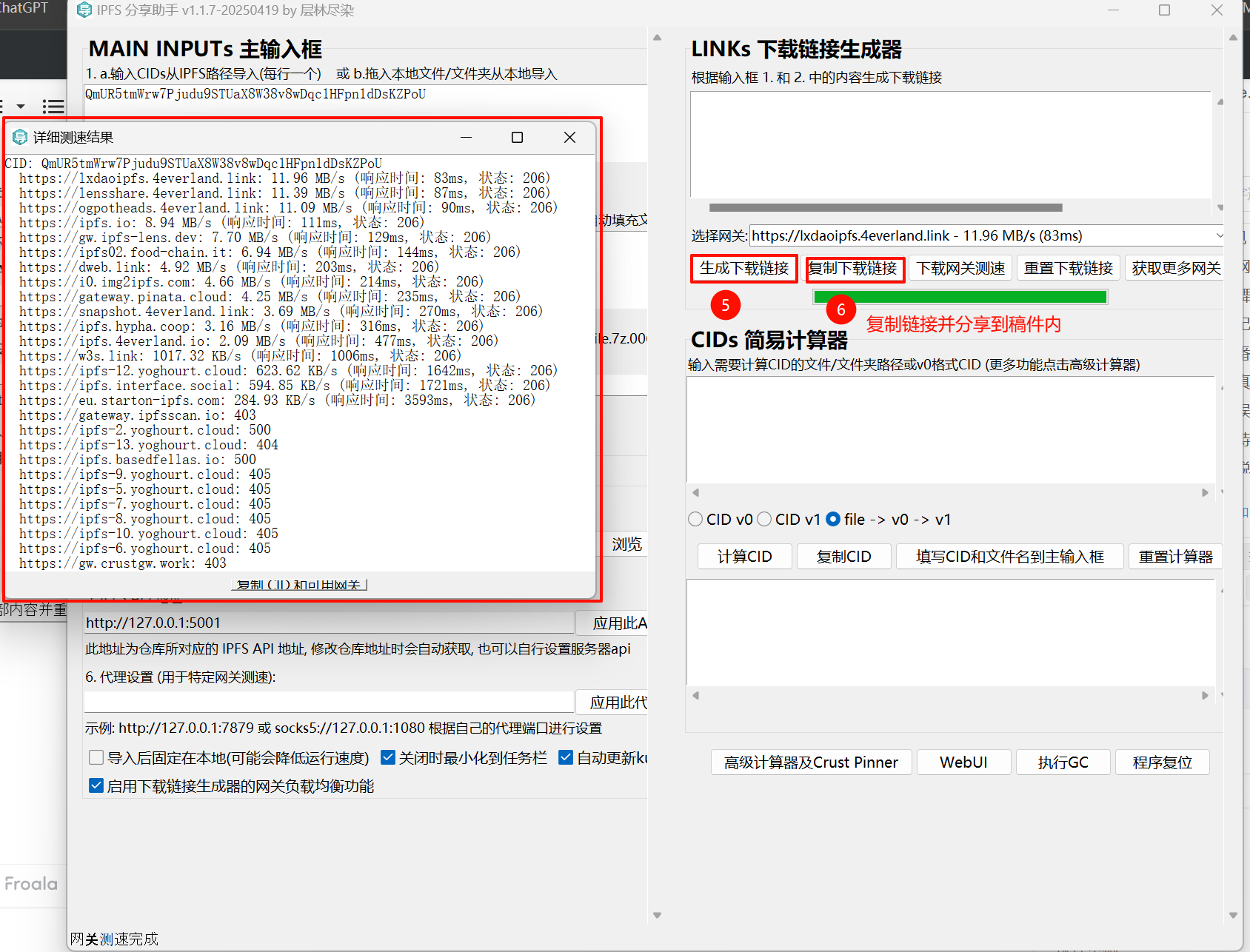Click 复制CID和可用网关 in the results dialog
Image resolution: width=1250 pixels, height=952 pixels.
pyautogui.click(x=299, y=584)
